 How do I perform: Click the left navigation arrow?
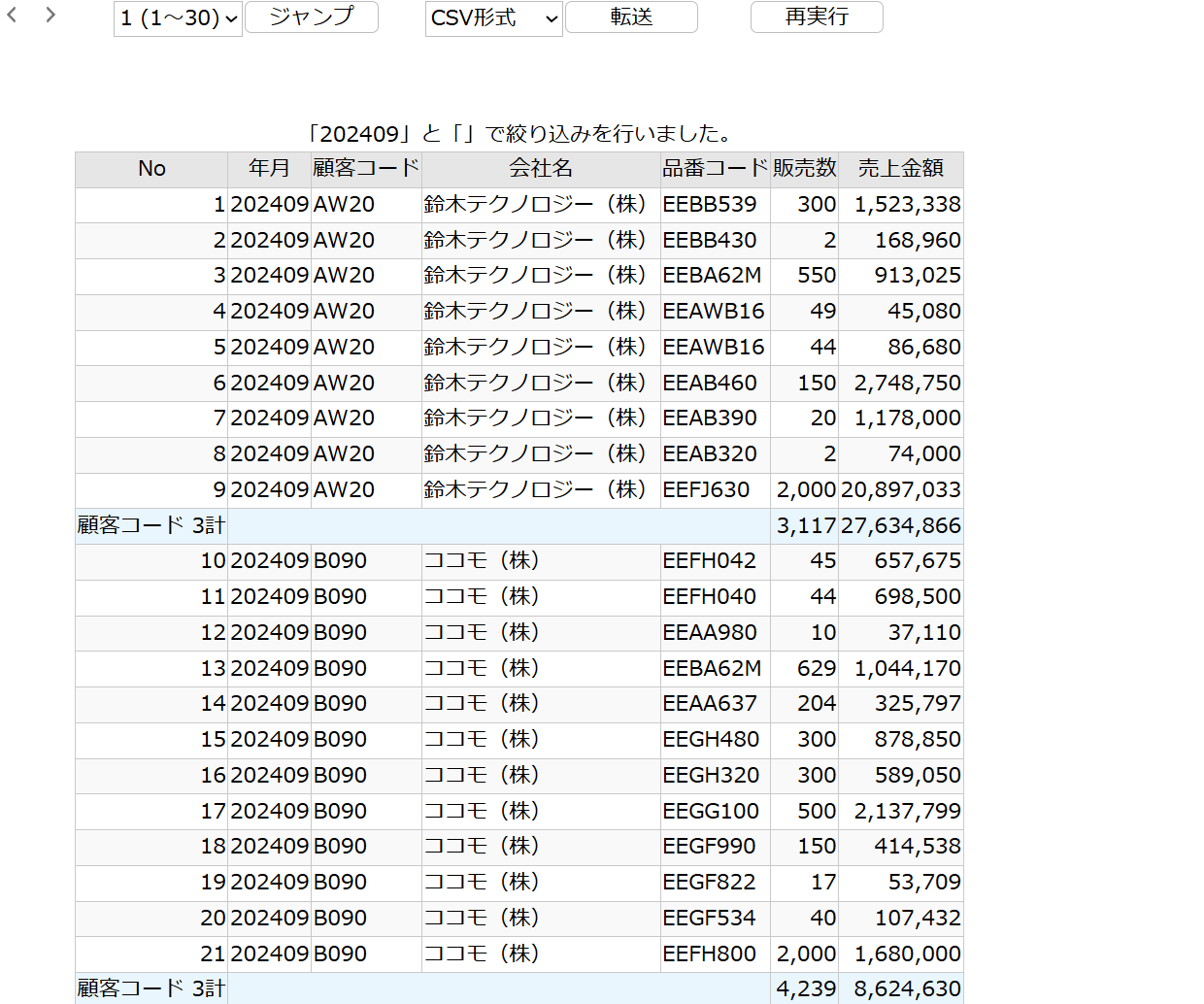point(11,16)
